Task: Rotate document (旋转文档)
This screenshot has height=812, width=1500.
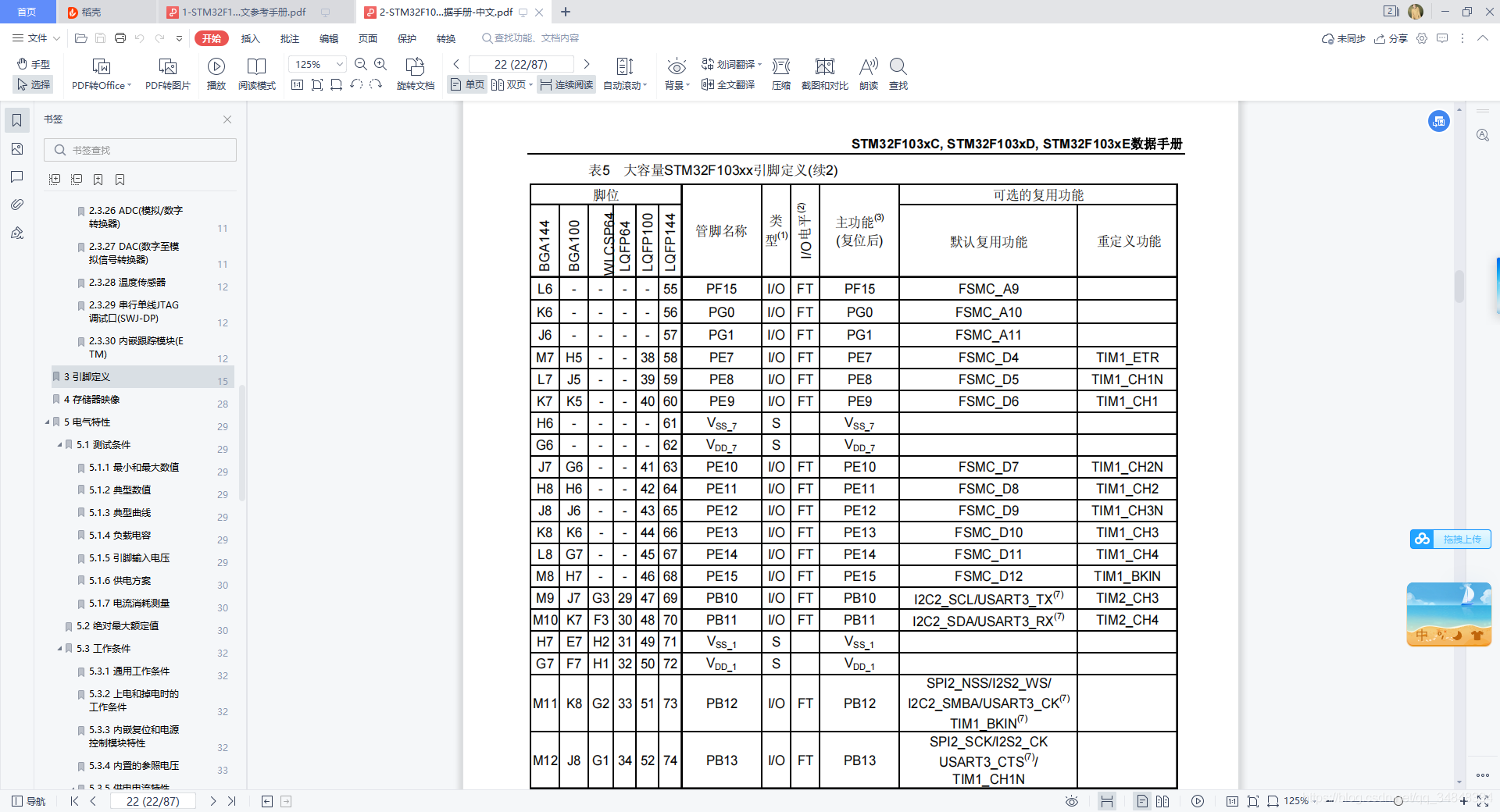Action: [416, 74]
